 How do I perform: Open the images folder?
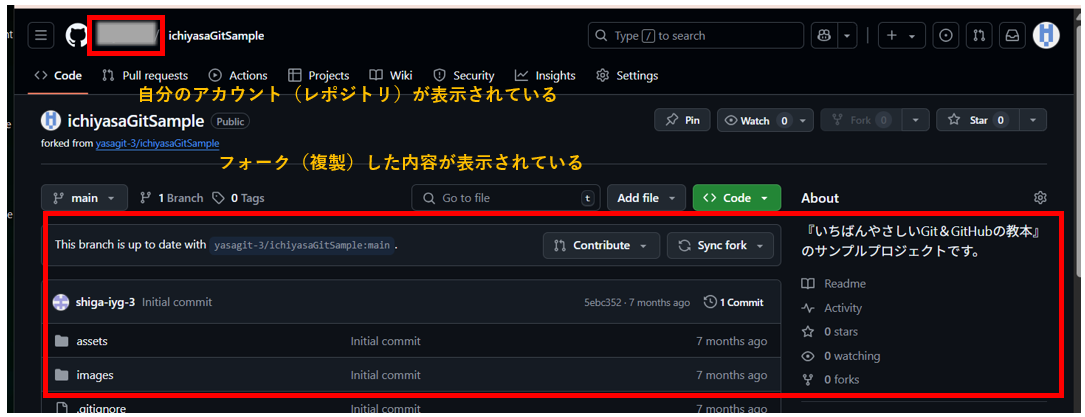pyautogui.click(x=95, y=375)
